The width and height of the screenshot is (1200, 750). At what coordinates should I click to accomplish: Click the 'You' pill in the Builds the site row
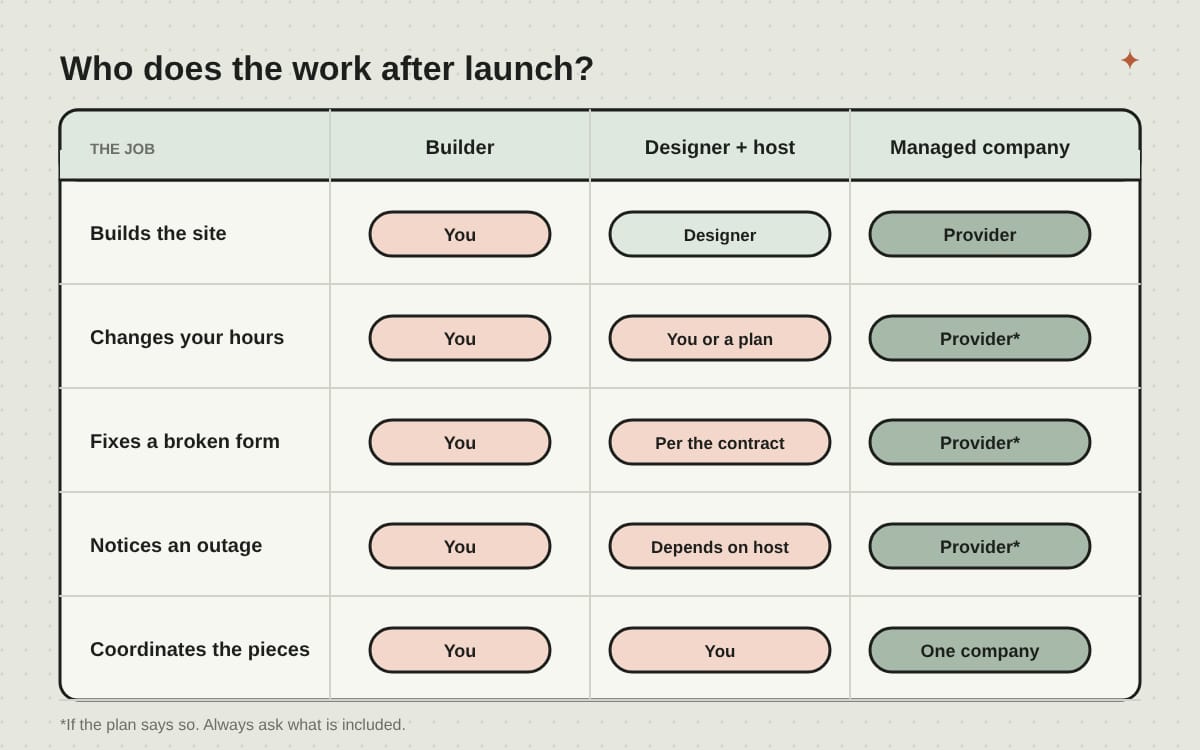(460, 234)
